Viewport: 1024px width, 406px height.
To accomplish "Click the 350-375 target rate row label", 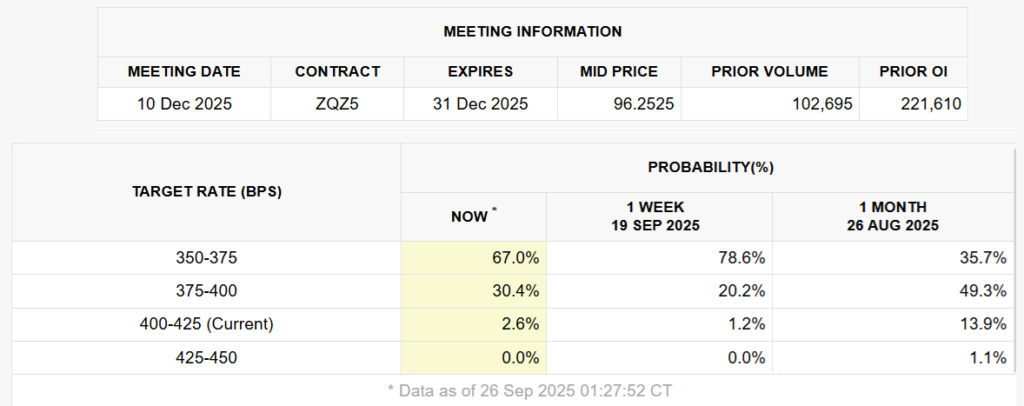I will pos(206,258).
